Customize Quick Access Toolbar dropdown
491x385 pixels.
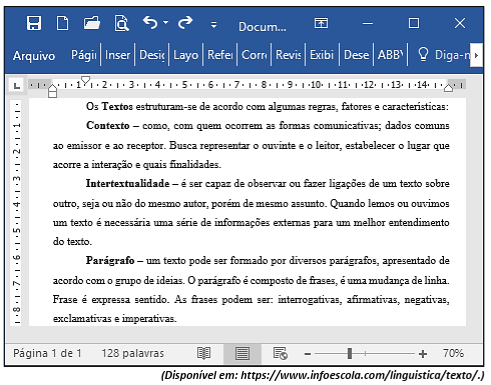(x=214, y=24)
